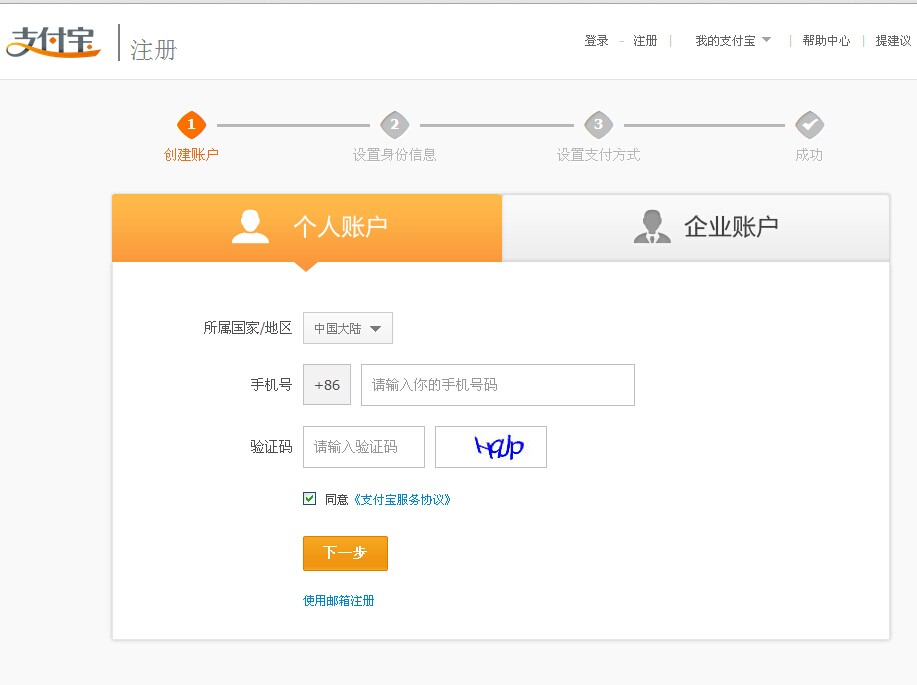
Task: Click the checkmark icon above 成功
Action: (x=809, y=125)
